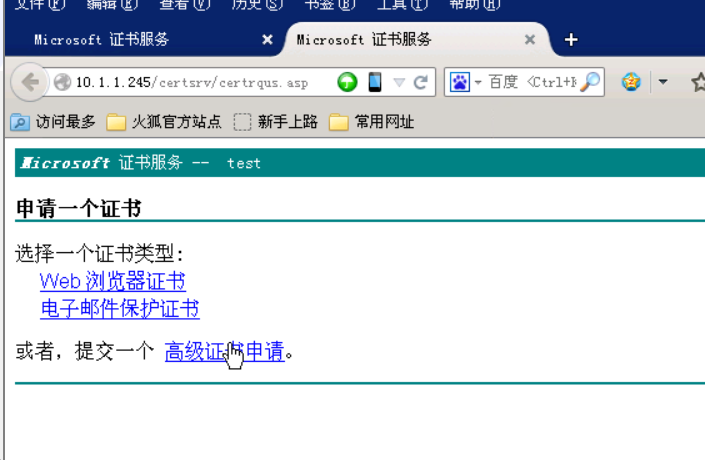Open the 查看 menu
The image size is (705, 460).
pyautogui.click(x=185, y=4)
